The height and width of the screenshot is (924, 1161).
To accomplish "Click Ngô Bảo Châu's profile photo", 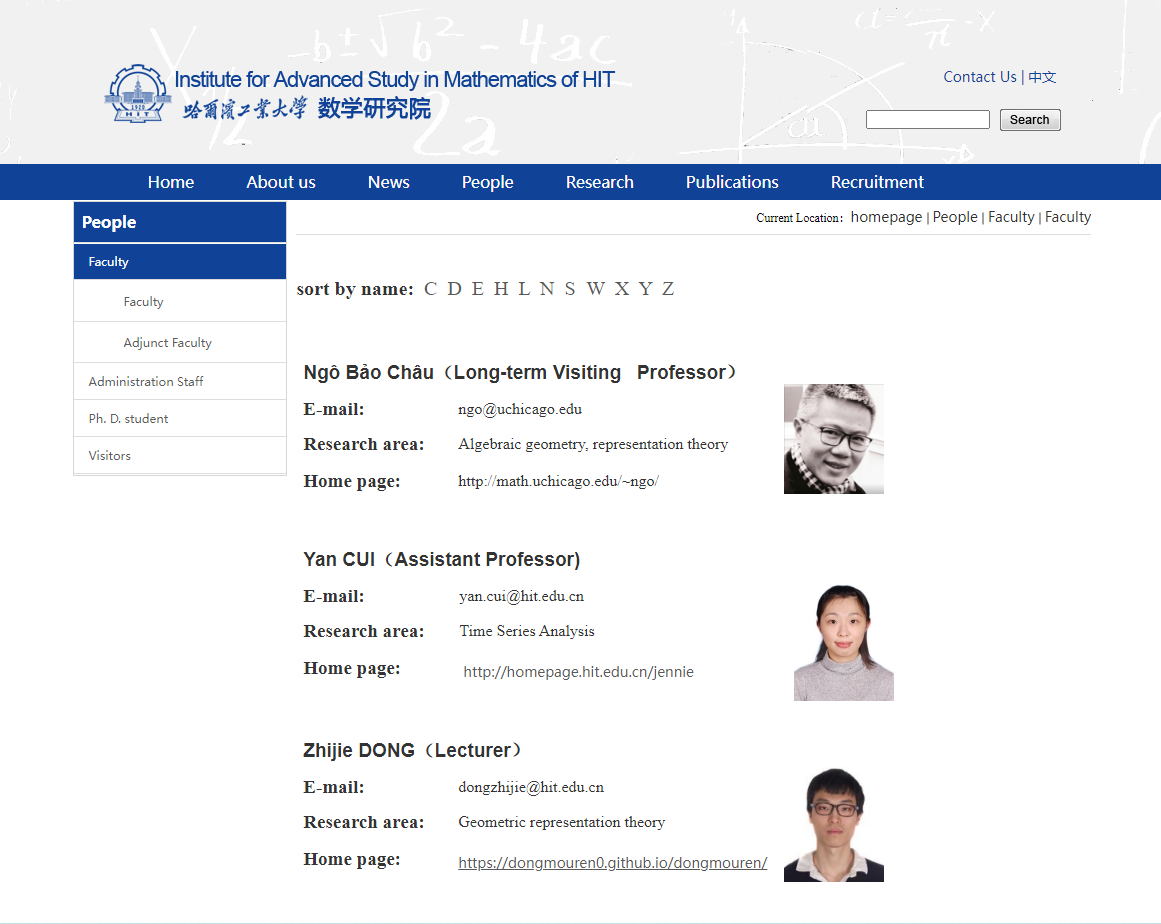I will 833,439.
